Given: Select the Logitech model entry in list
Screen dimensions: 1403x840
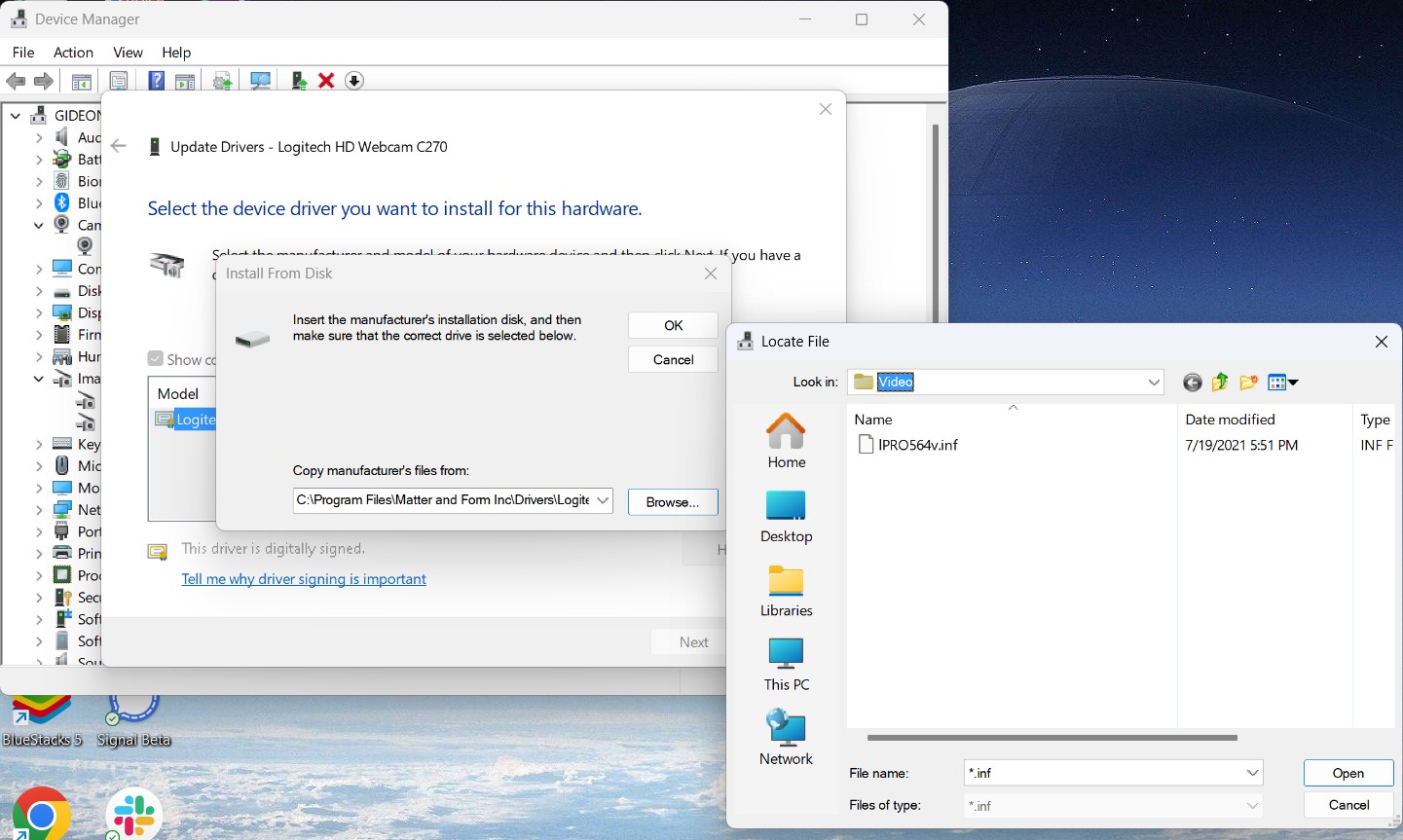Looking at the screenshot, I should click(x=185, y=420).
